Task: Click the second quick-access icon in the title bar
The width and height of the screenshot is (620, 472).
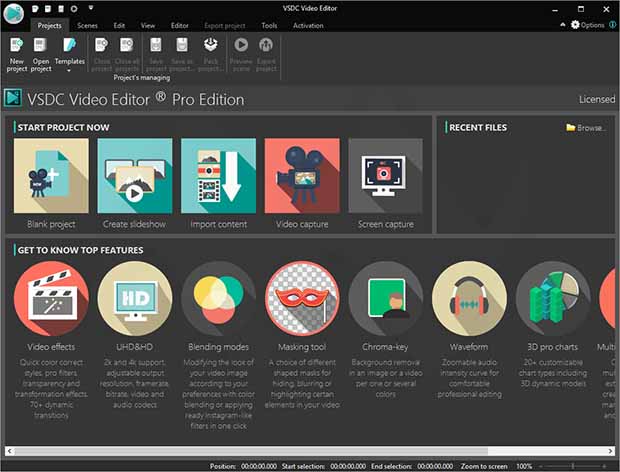Action: click(x=48, y=8)
